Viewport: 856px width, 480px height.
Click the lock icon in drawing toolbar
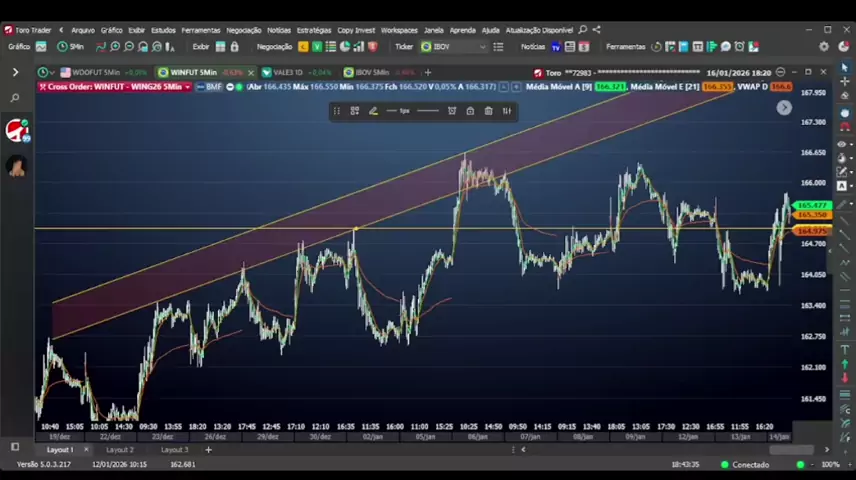tap(470, 111)
